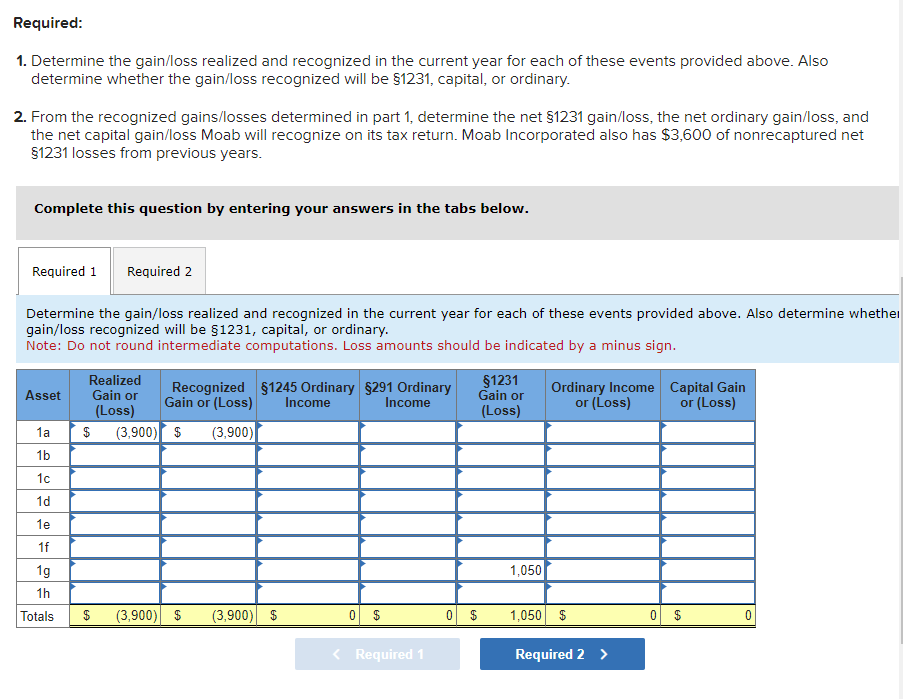Screen dimensions: 903x699
Task: Click the Capital Gain cell in row 1b
Action: (x=707, y=455)
